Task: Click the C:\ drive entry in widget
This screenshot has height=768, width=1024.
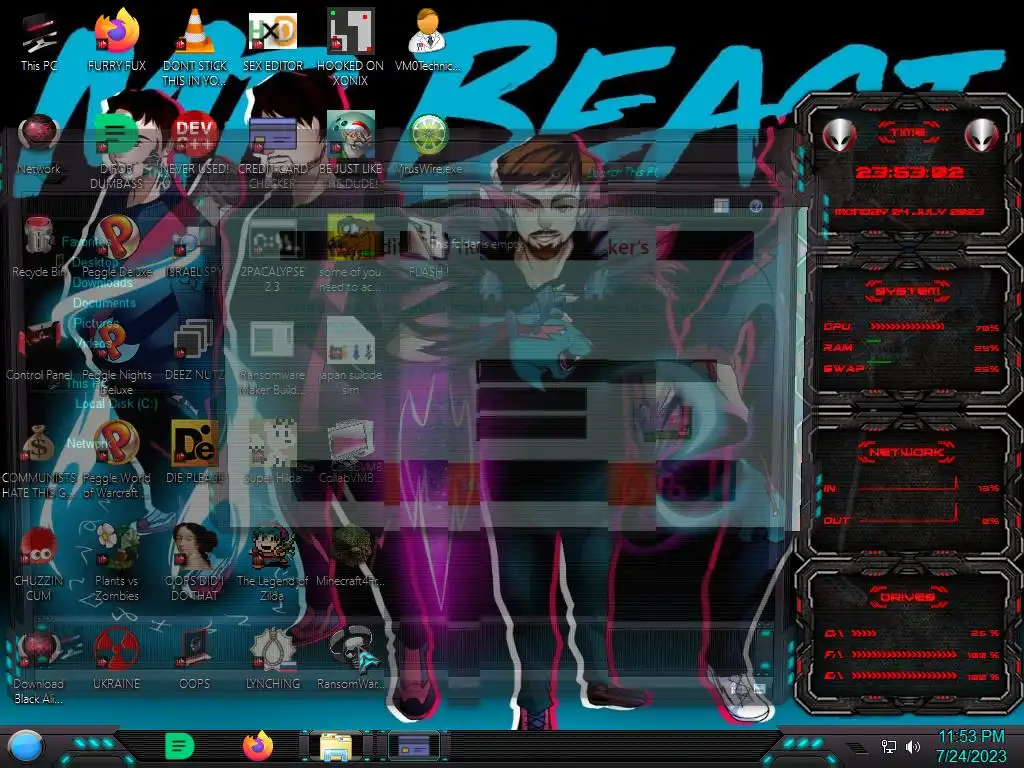Action: point(912,633)
